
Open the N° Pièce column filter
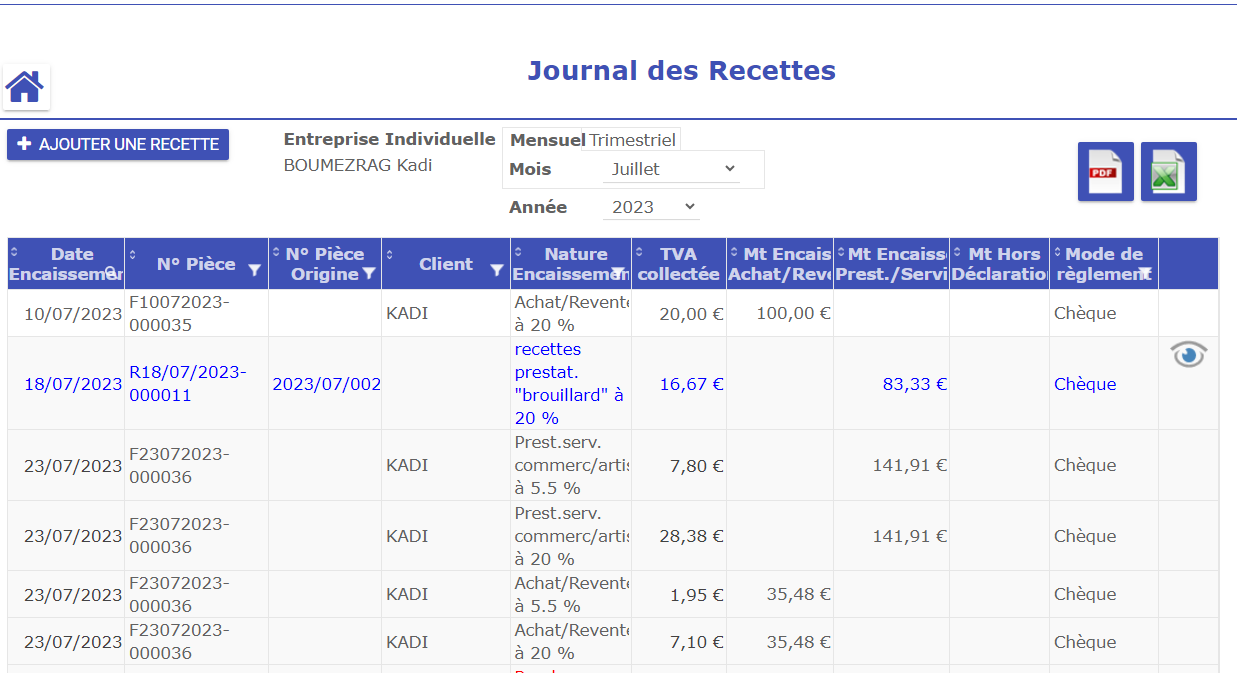(x=254, y=270)
